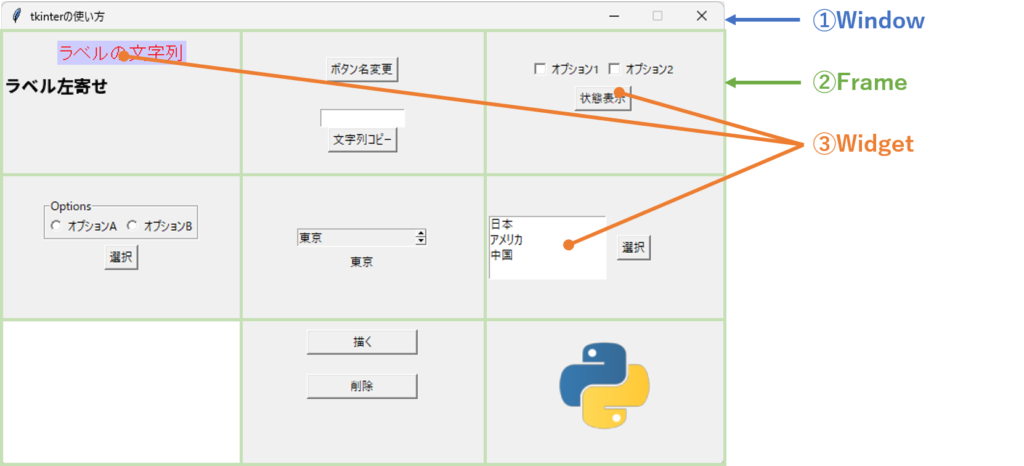Viewport: 1024px width, 466px height.
Task: Select the オプションA radio button
Action: click(57, 227)
